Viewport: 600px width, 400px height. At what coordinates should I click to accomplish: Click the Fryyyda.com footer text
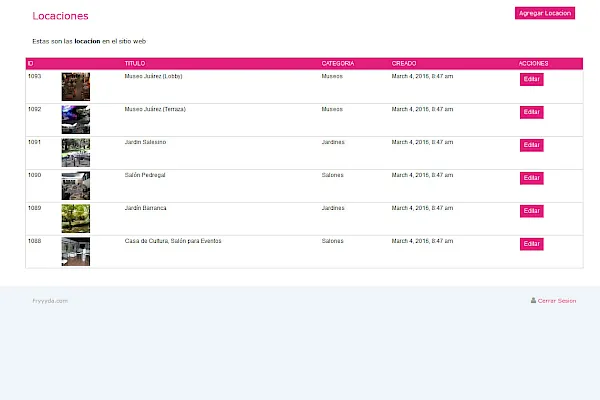click(x=50, y=301)
